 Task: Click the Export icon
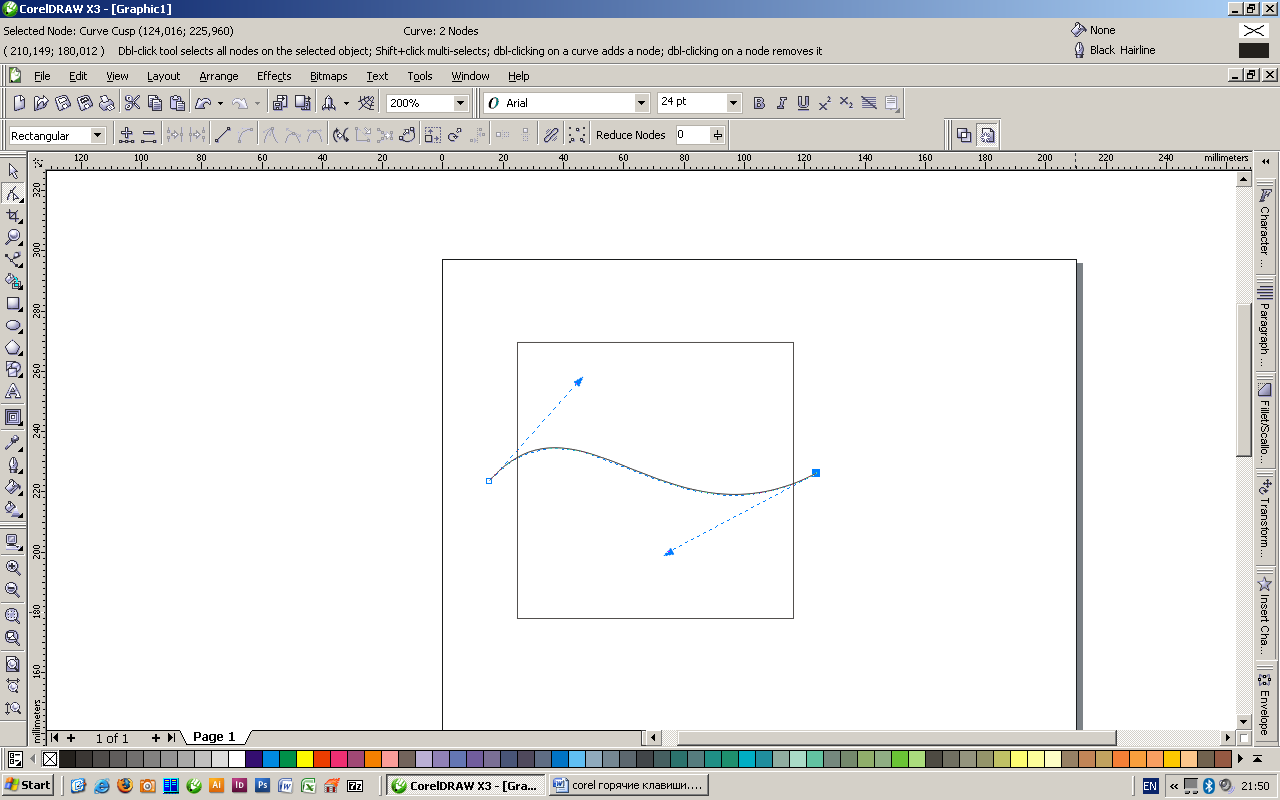[x=302, y=103]
